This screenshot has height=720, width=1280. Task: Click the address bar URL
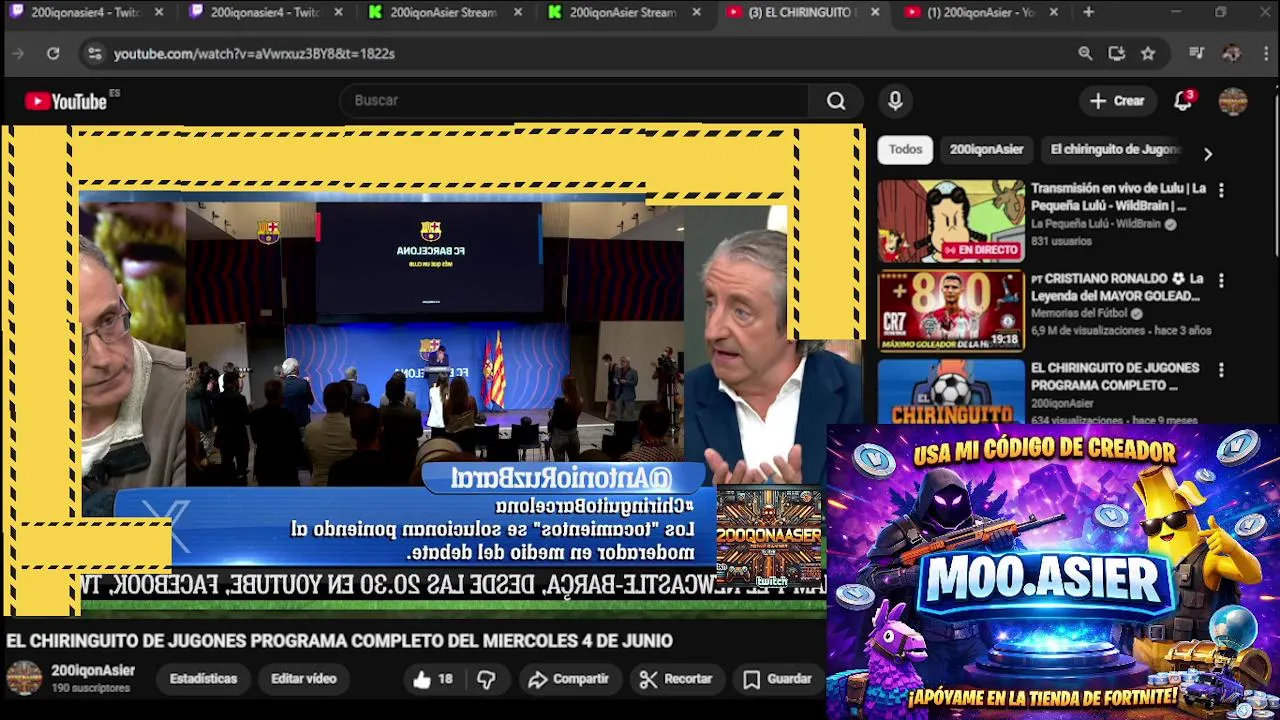coord(254,54)
